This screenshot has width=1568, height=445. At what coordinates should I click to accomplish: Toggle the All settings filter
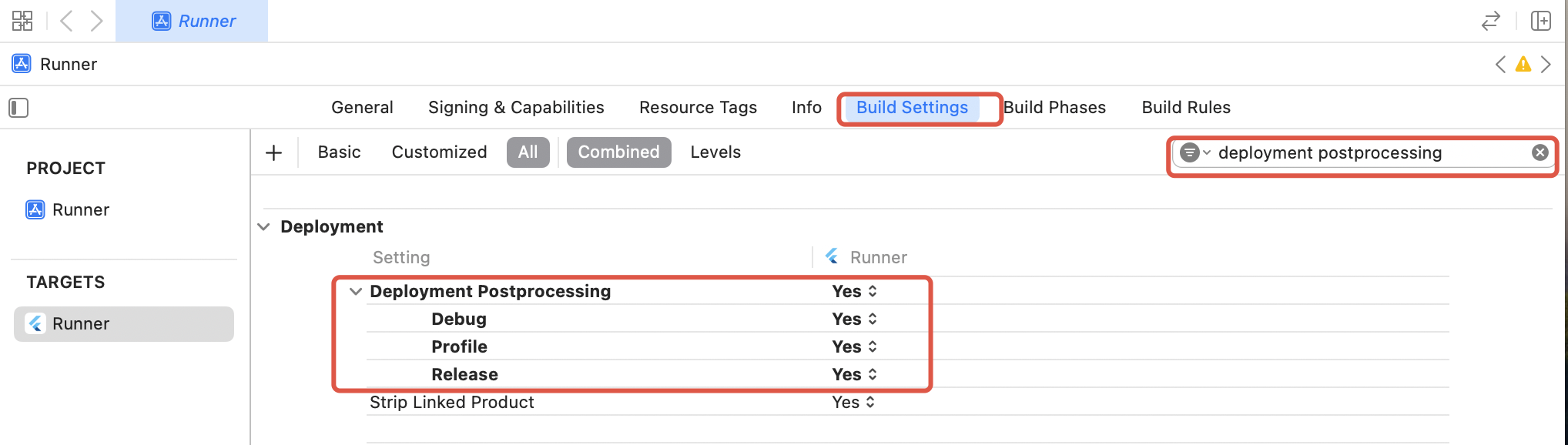click(x=528, y=152)
